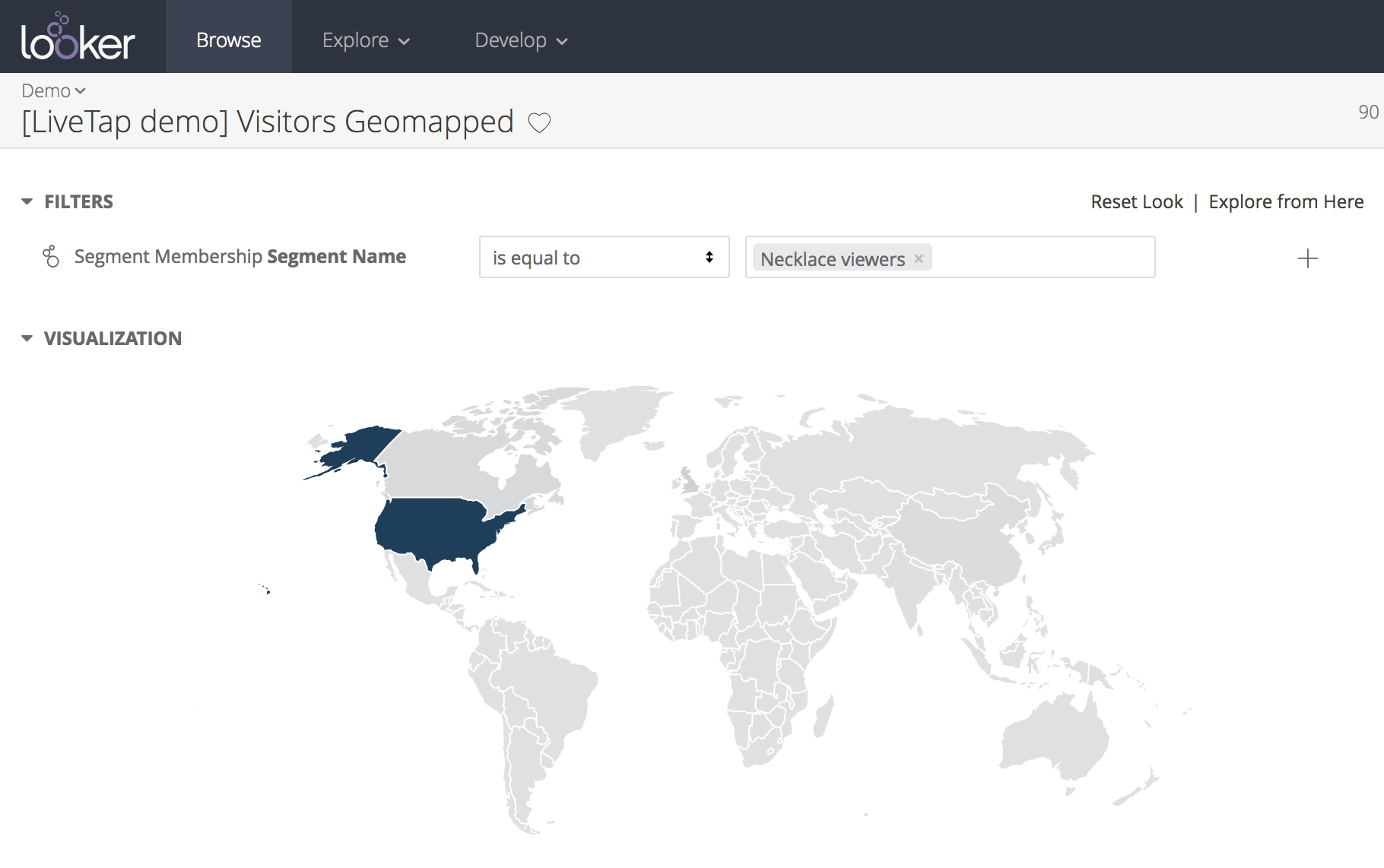Remove the Necklace viewers filter tag
The width and height of the screenshot is (1384, 868).
coord(919,258)
